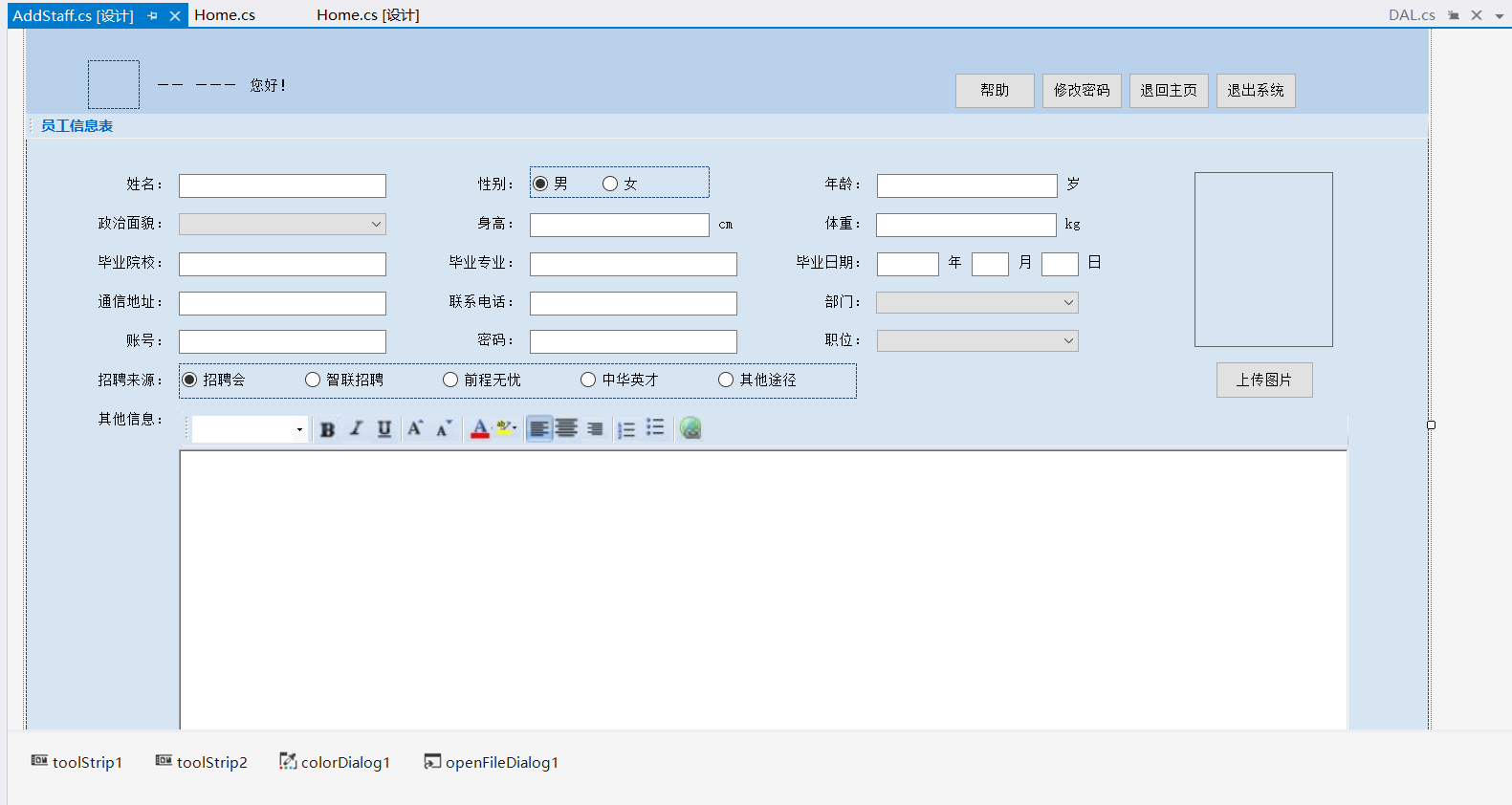Open the DAL.cs preview tab
Image resolution: width=1512 pixels, height=805 pixels.
coord(1412,15)
